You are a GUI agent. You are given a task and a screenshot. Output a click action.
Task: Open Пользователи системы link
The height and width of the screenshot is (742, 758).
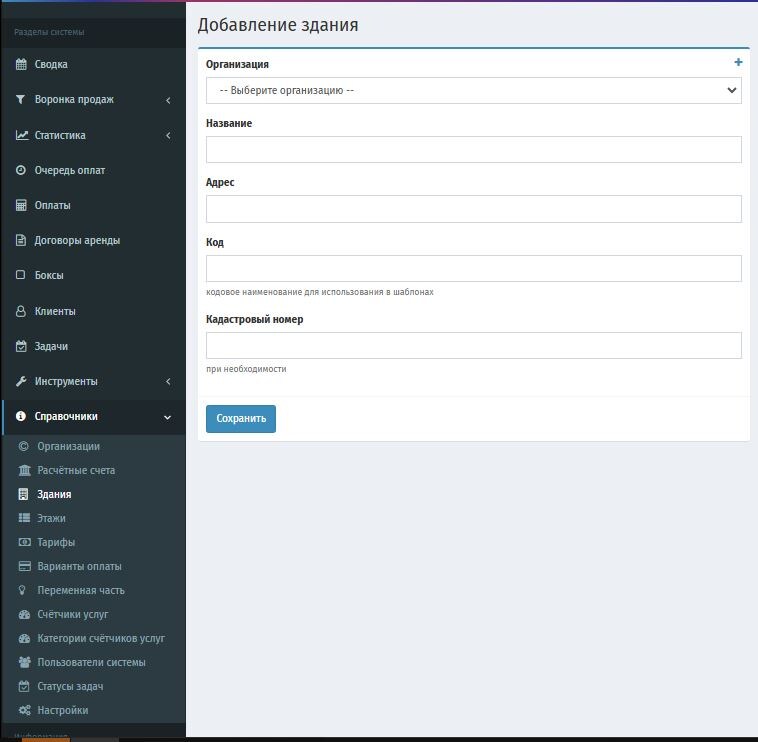point(91,662)
